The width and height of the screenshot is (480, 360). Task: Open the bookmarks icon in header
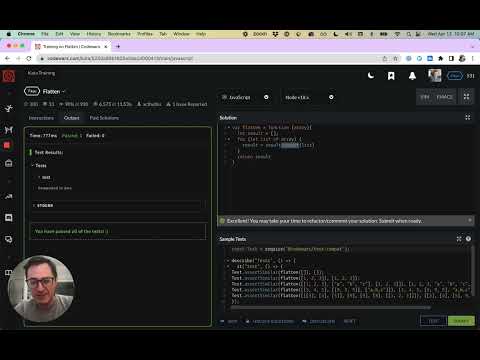391,76
